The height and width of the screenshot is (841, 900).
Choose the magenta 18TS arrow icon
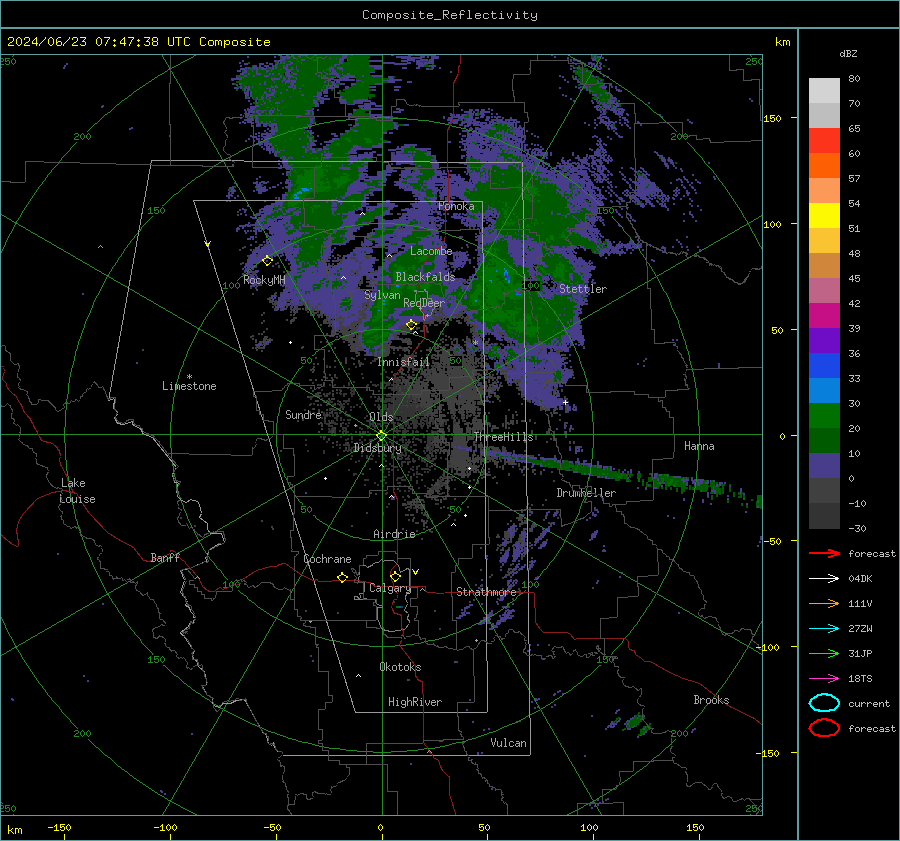(x=824, y=679)
